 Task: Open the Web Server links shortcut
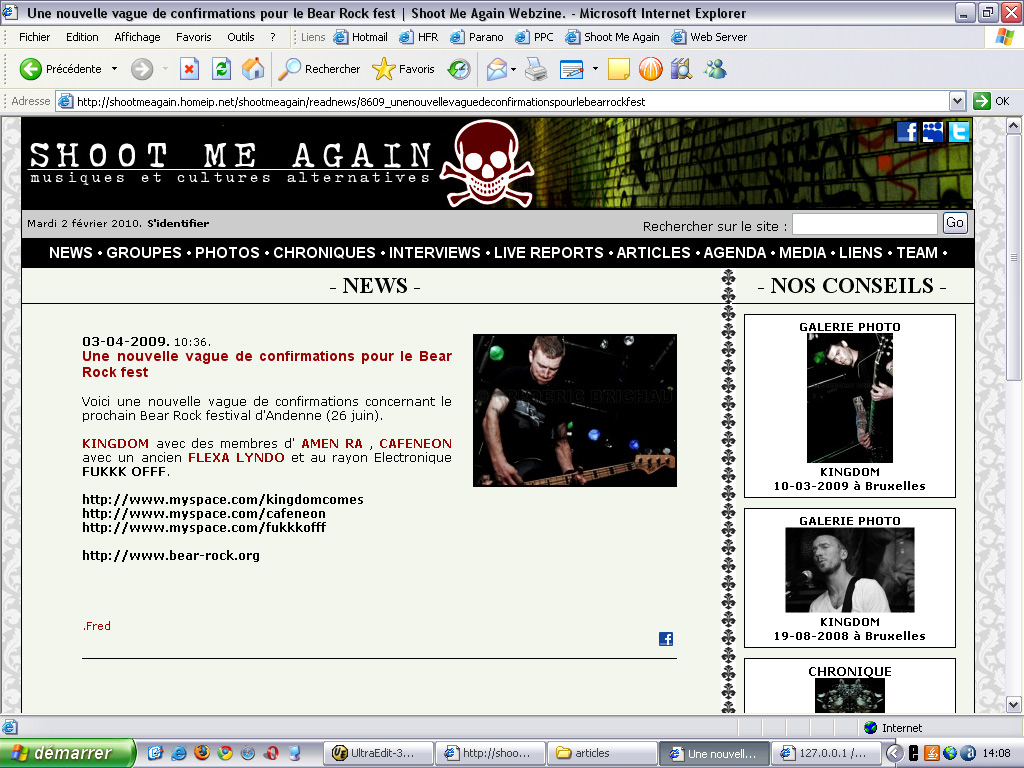coord(709,37)
